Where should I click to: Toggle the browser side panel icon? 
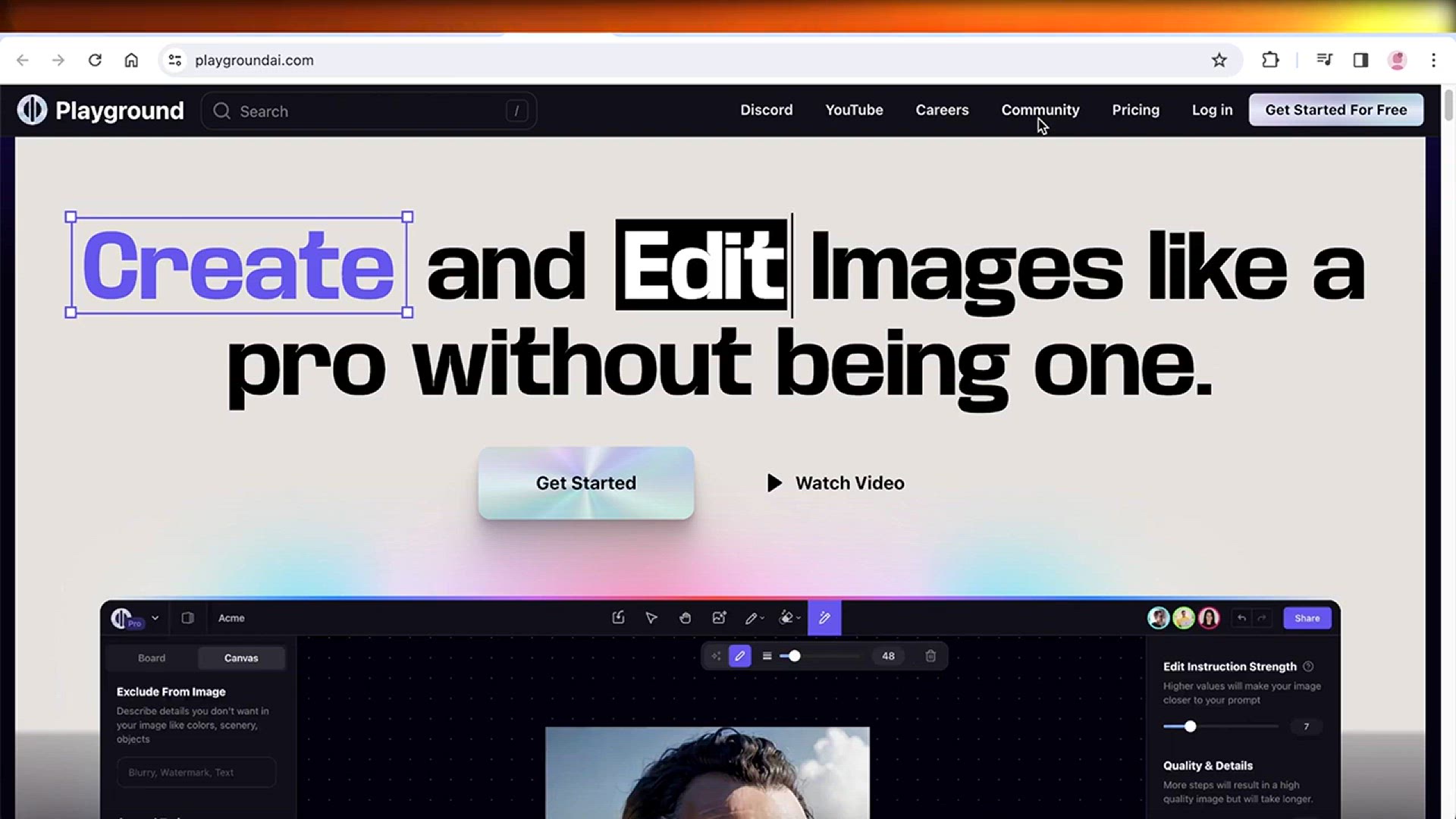[1361, 60]
